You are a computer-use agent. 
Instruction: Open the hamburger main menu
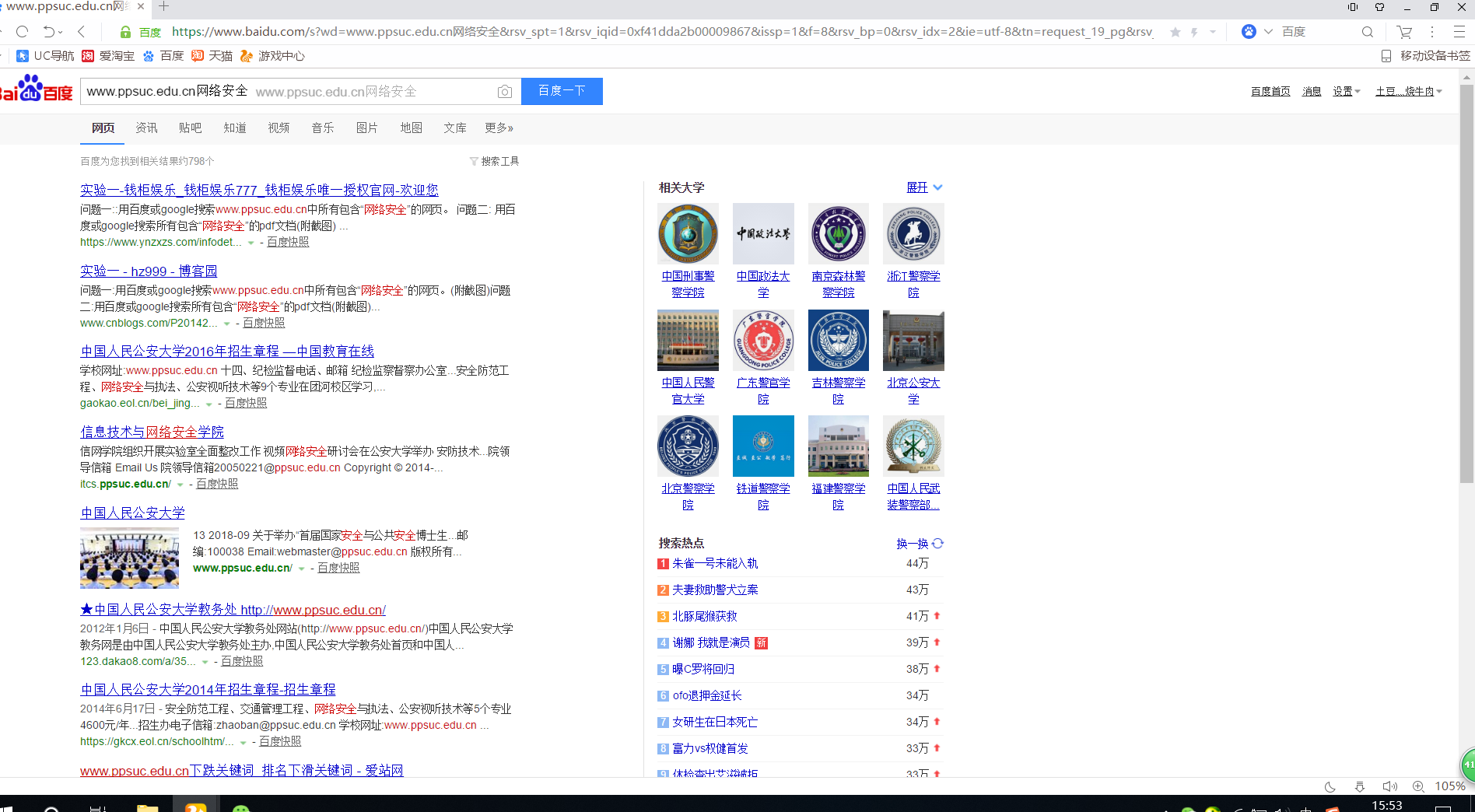(1459, 32)
